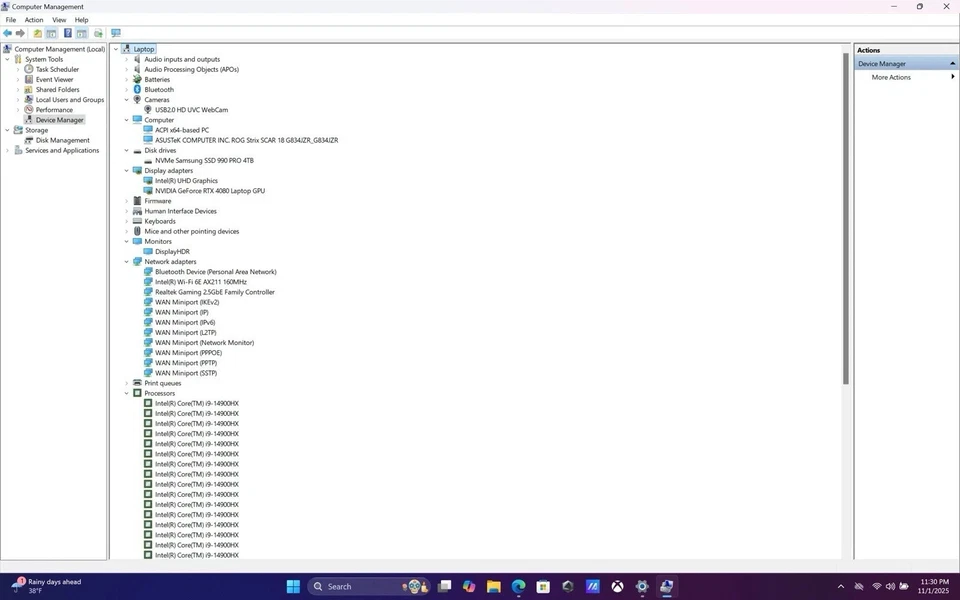Select the Storage node in left tree

coord(37,130)
